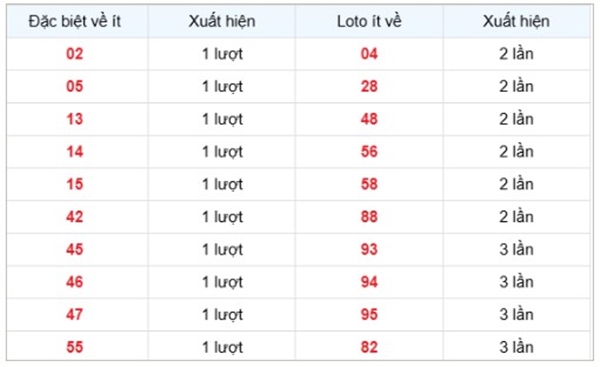The image size is (600, 367).
Task: Select loto number 28
Action: (369, 86)
